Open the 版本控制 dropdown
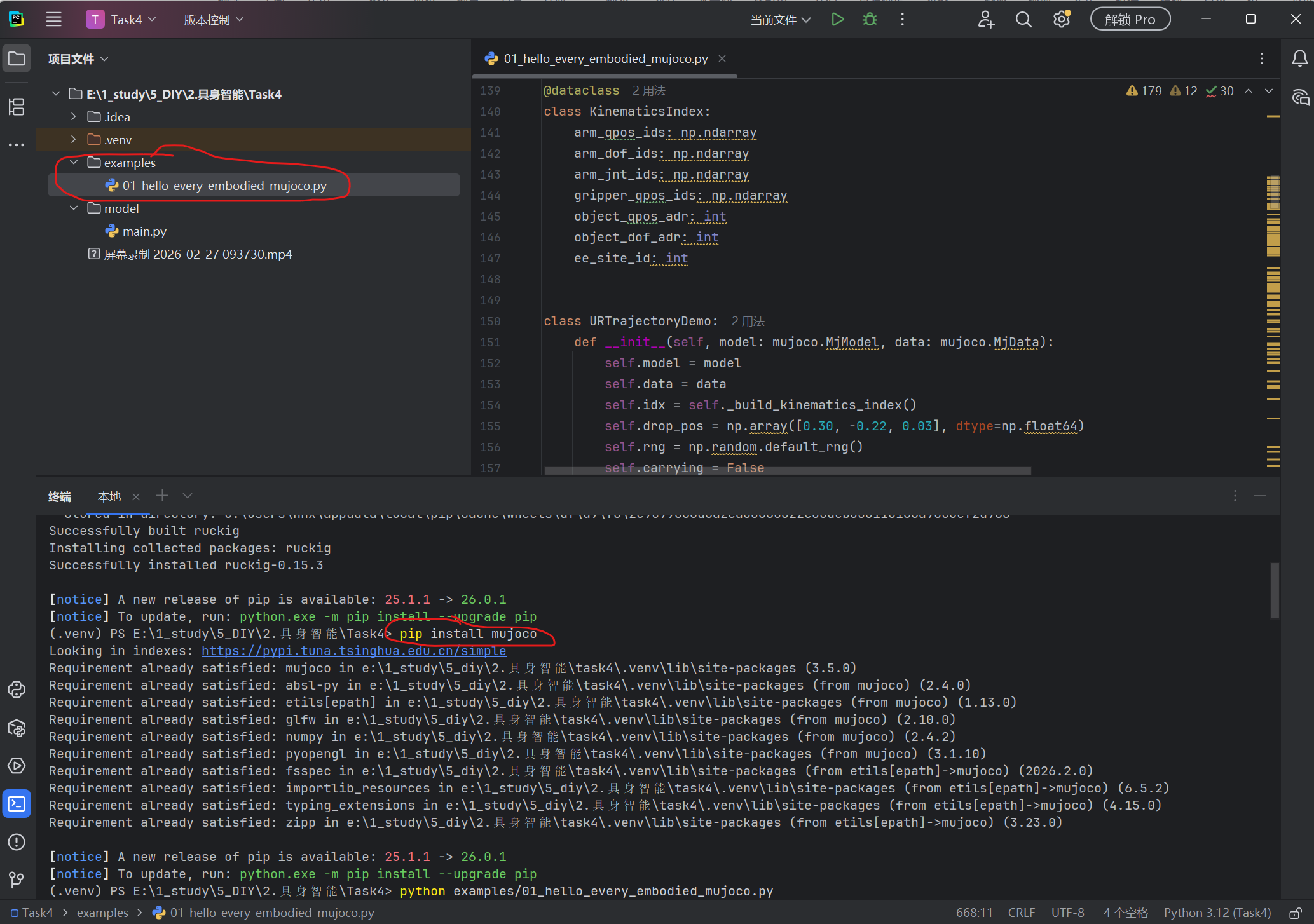The width and height of the screenshot is (1314, 924). pos(214,20)
